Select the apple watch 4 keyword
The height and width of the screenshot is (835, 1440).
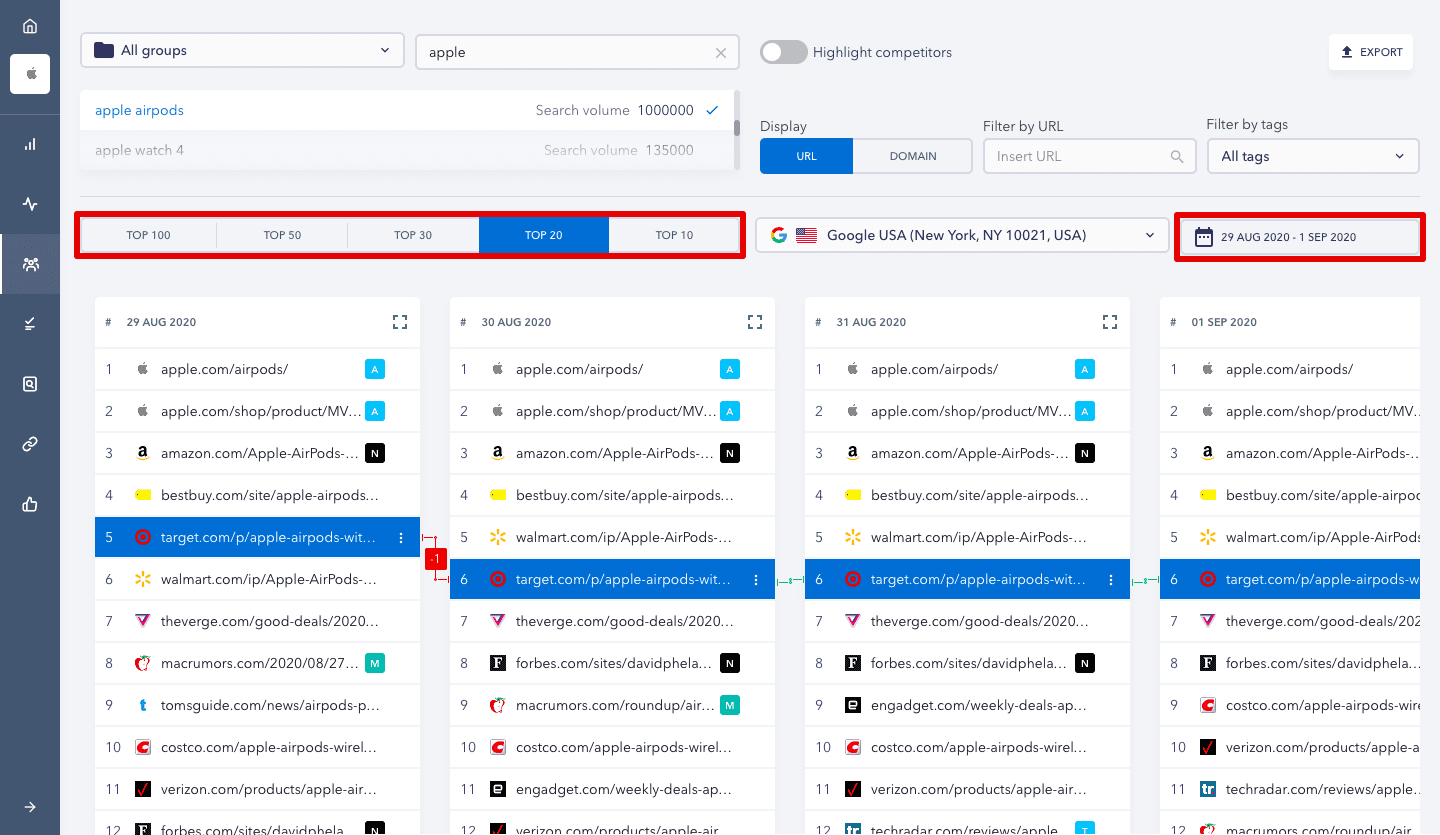tap(406, 150)
